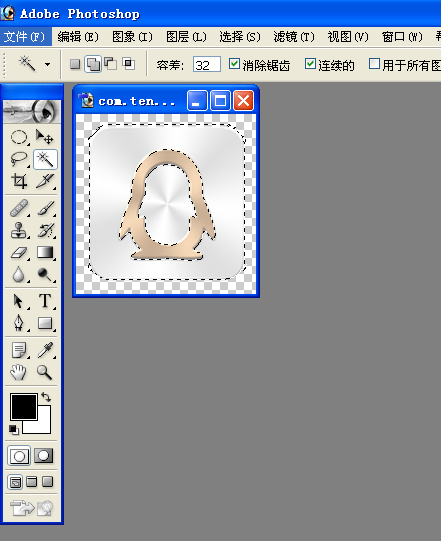Select the Rectangle shape tool
The width and height of the screenshot is (441, 541).
pyautogui.click(x=45, y=323)
